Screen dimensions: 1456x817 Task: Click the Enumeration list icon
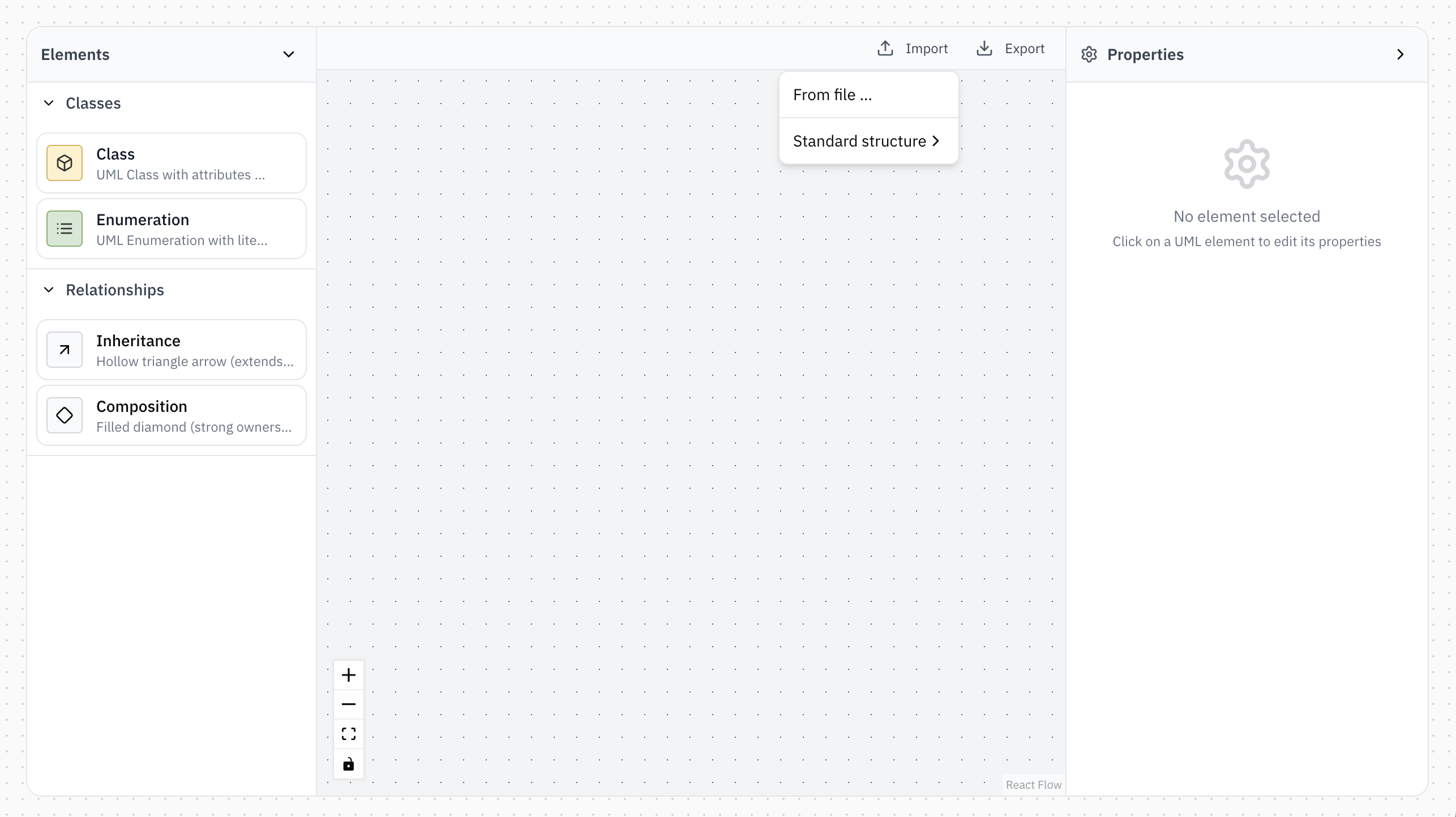65,229
